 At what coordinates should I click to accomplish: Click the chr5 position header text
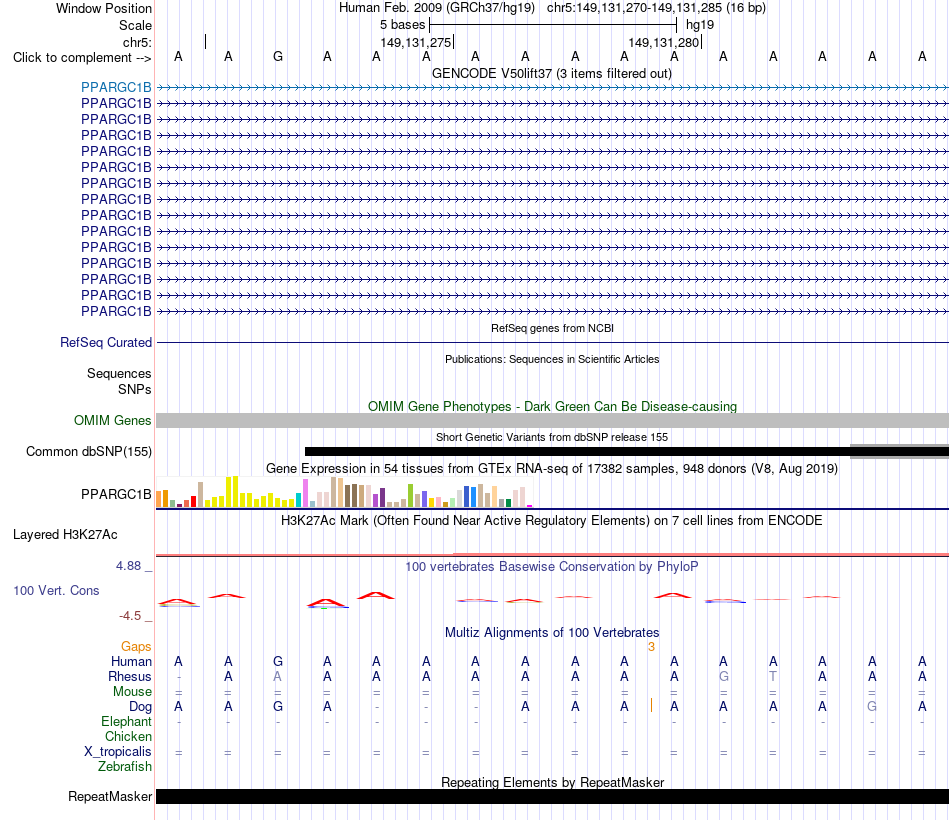tap(656, 8)
